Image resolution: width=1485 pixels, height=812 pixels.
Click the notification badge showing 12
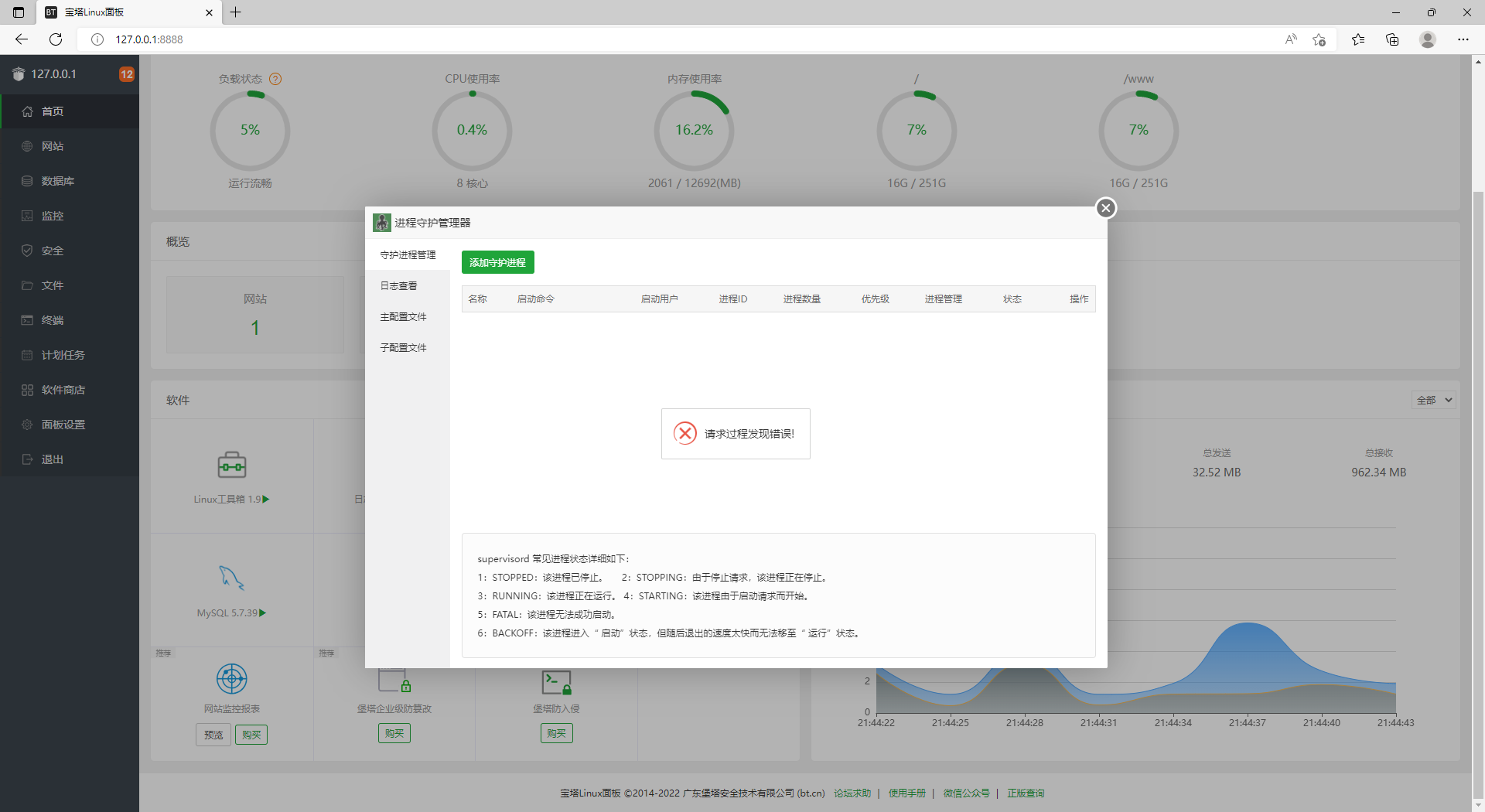tap(127, 74)
